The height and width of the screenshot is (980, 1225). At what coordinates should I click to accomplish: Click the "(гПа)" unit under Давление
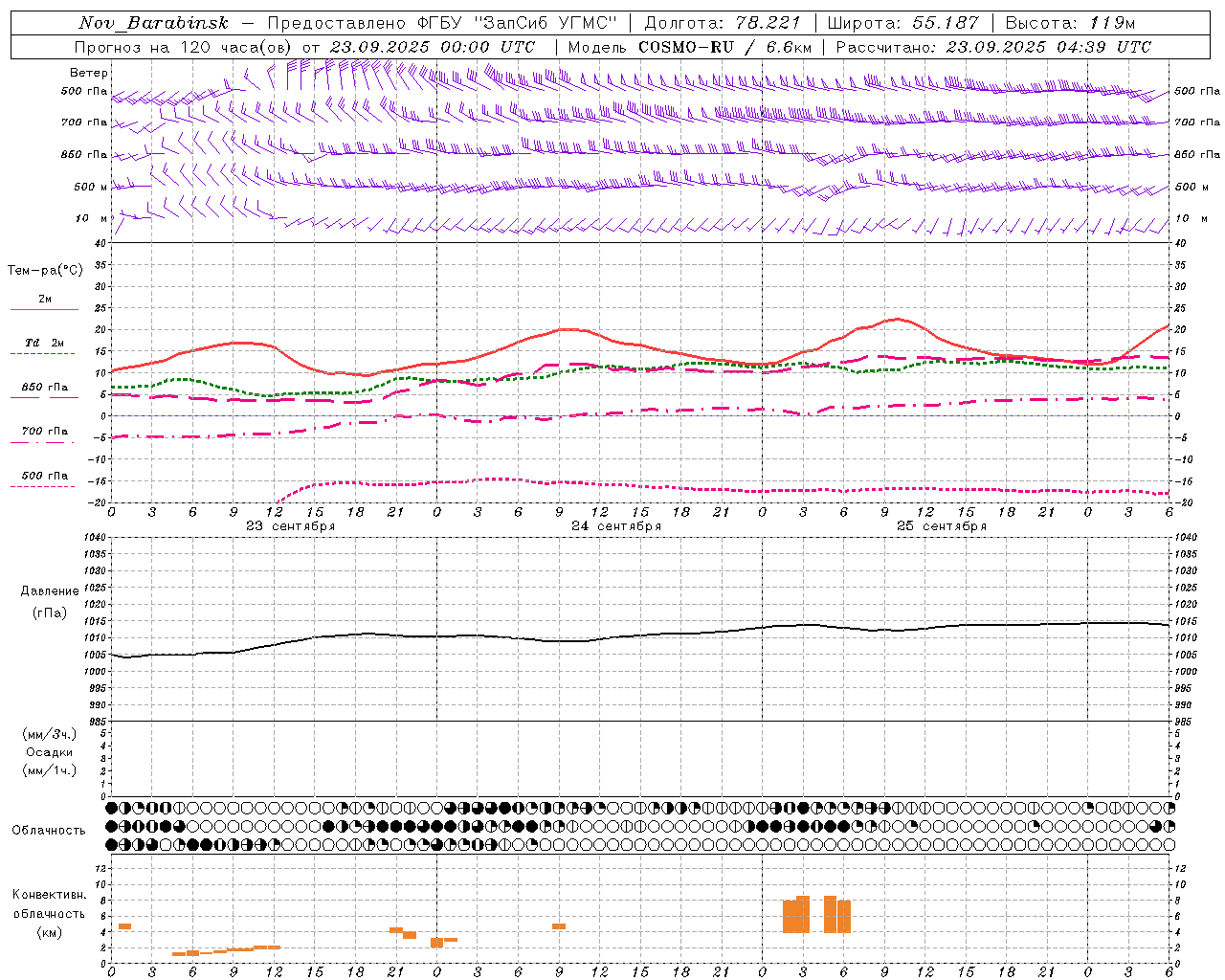point(50,613)
